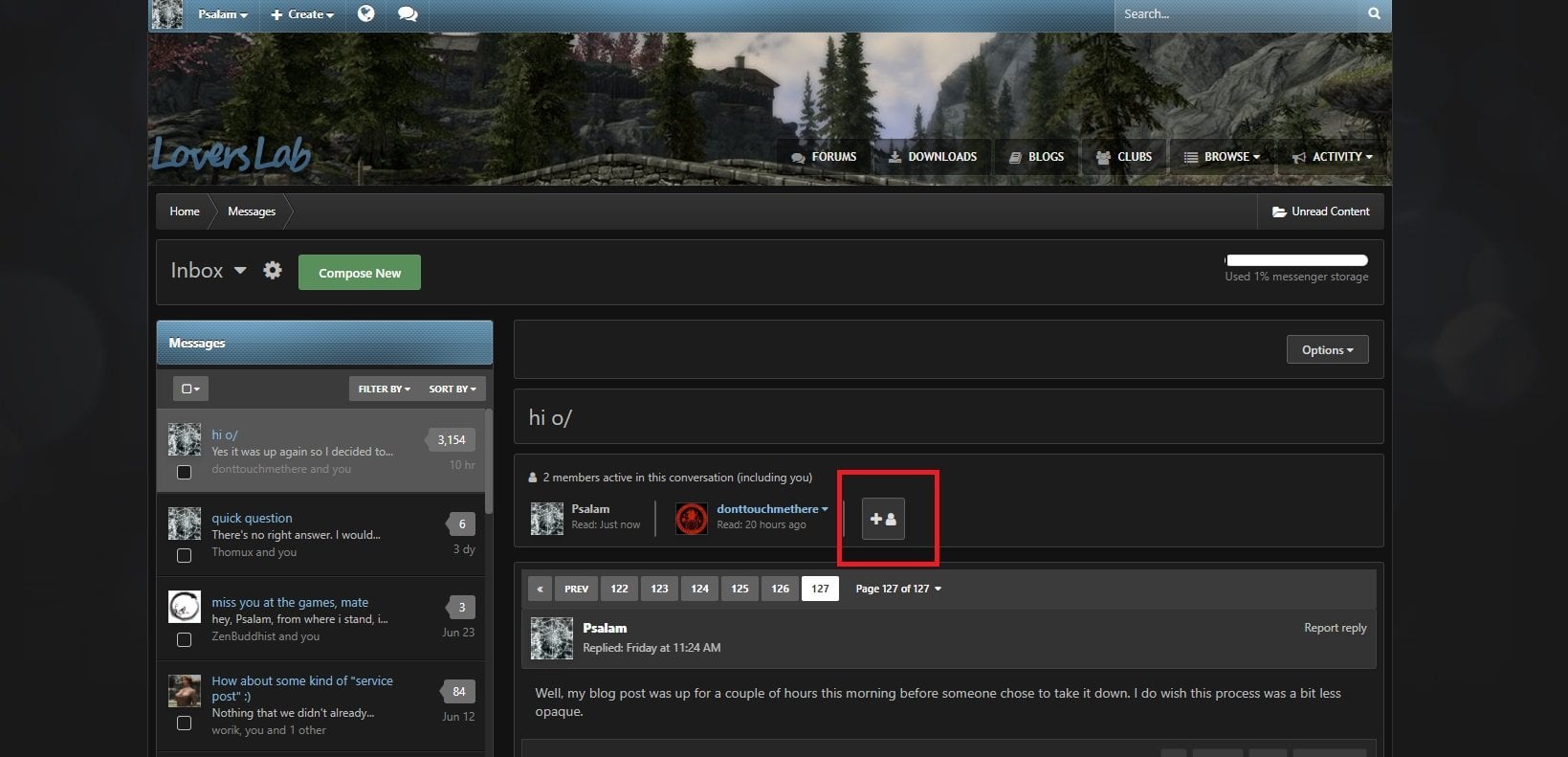Click "Thomux and you" participants text

click(254, 552)
